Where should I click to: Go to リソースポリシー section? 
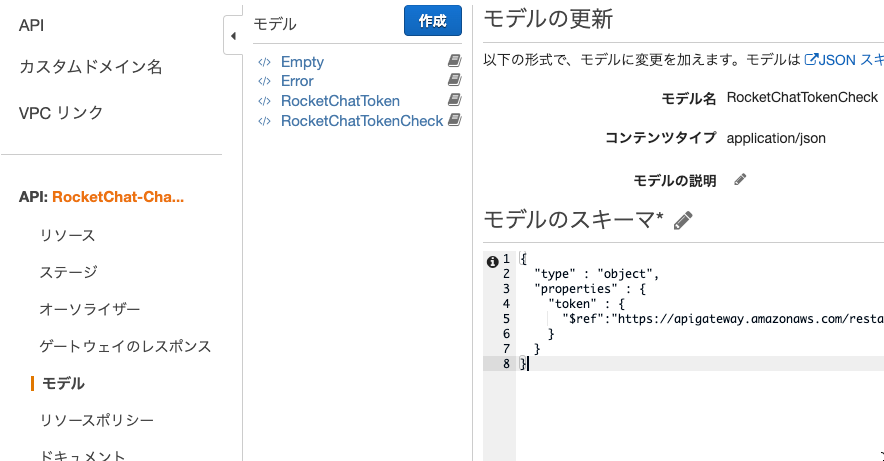tap(96, 420)
